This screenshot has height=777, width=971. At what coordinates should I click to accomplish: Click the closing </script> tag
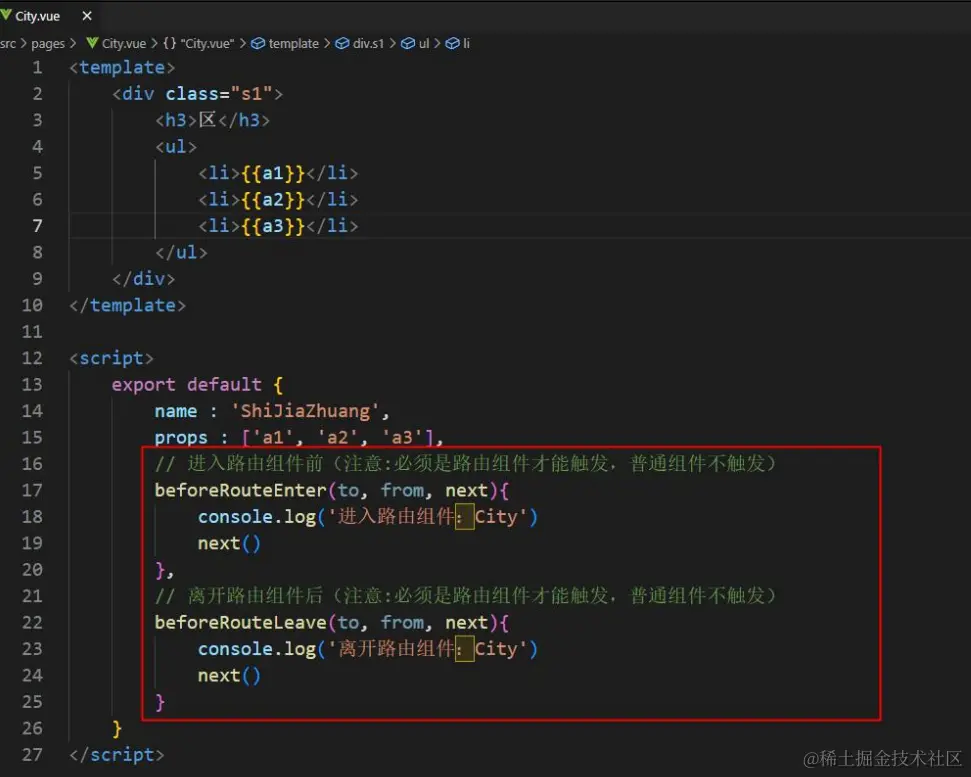117,755
